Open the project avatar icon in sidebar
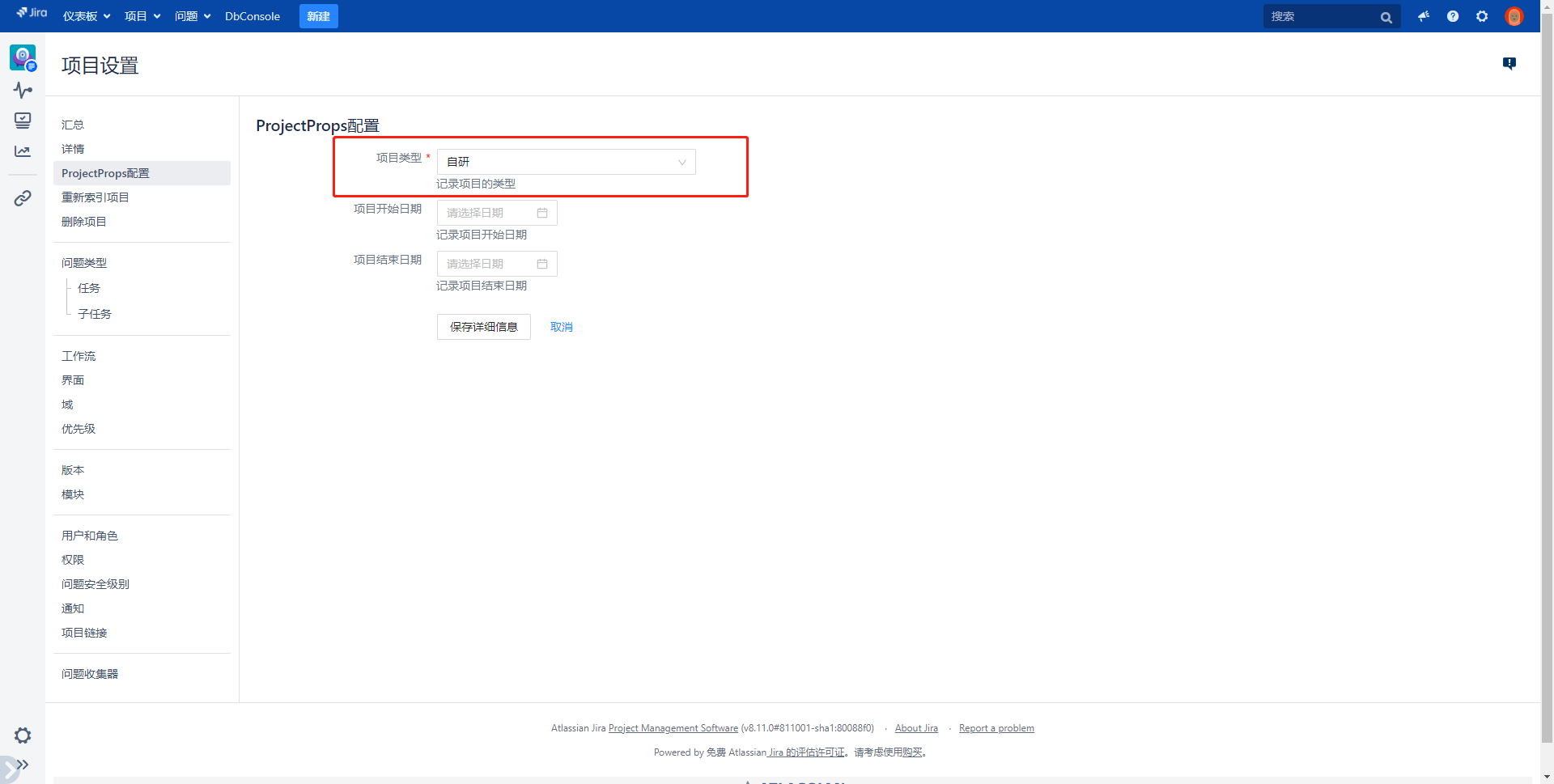1554x784 pixels. (23, 57)
